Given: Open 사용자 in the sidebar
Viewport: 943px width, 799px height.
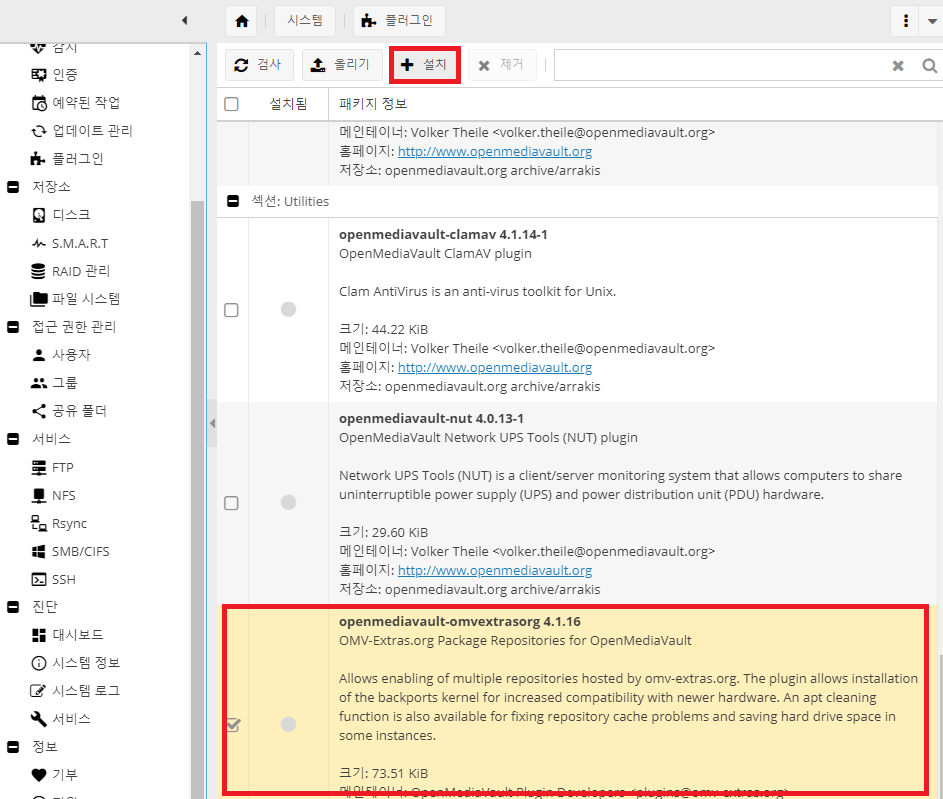Looking at the screenshot, I should coord(61,355).
